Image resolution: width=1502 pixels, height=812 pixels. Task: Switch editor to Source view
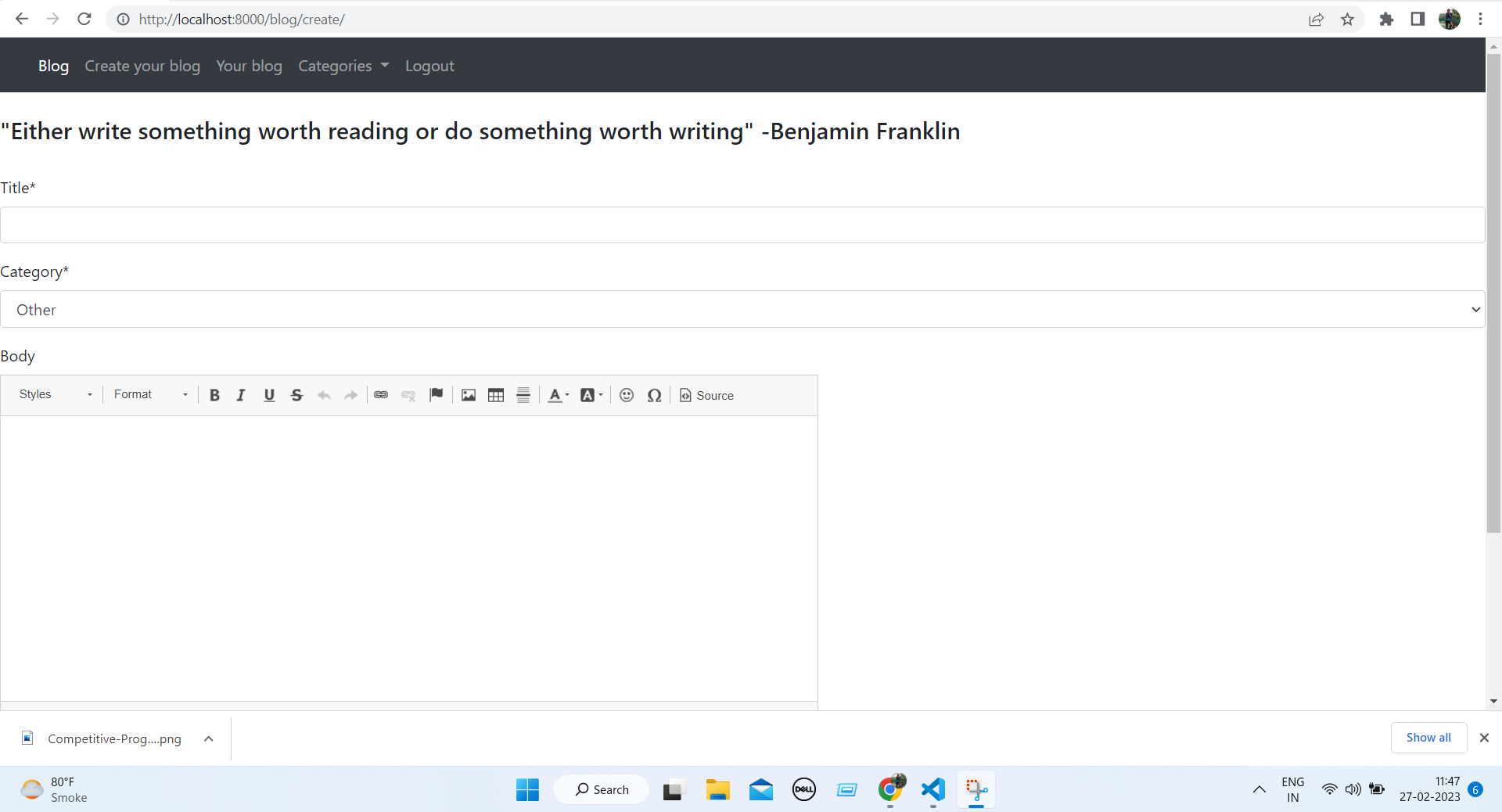(707, 395)
